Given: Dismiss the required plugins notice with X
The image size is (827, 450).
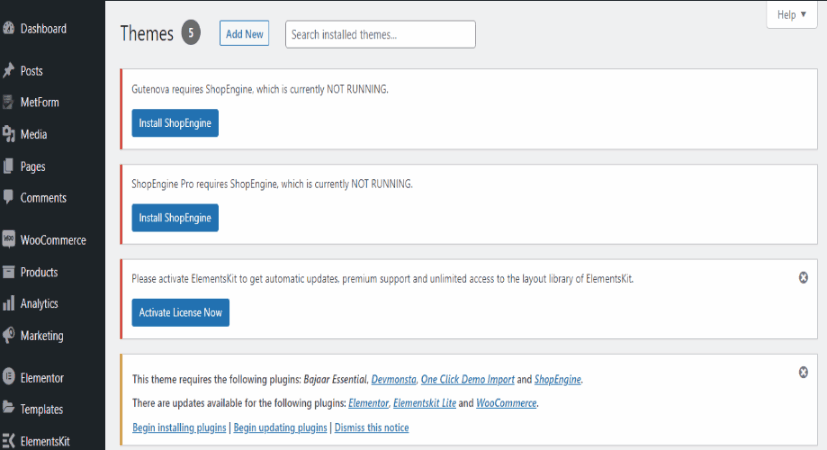Looking at the screenshot, I should click(803, 372).
